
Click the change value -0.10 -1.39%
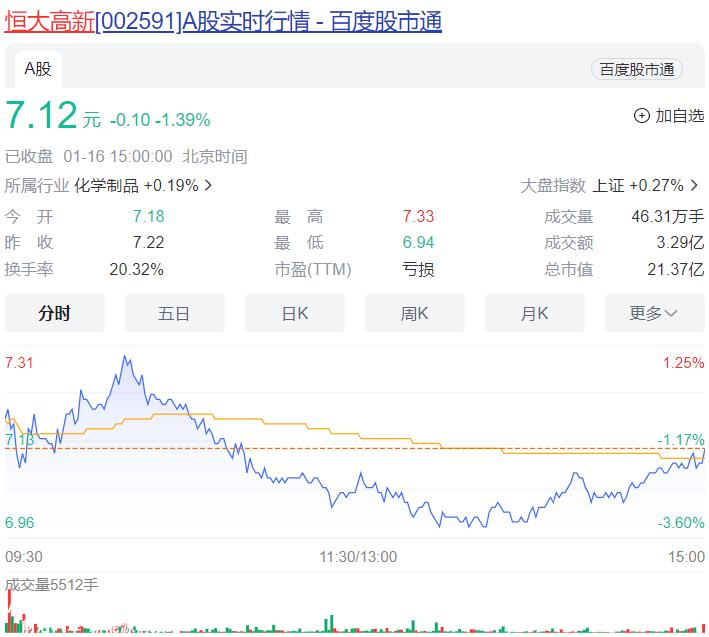[x=160, y=120]
